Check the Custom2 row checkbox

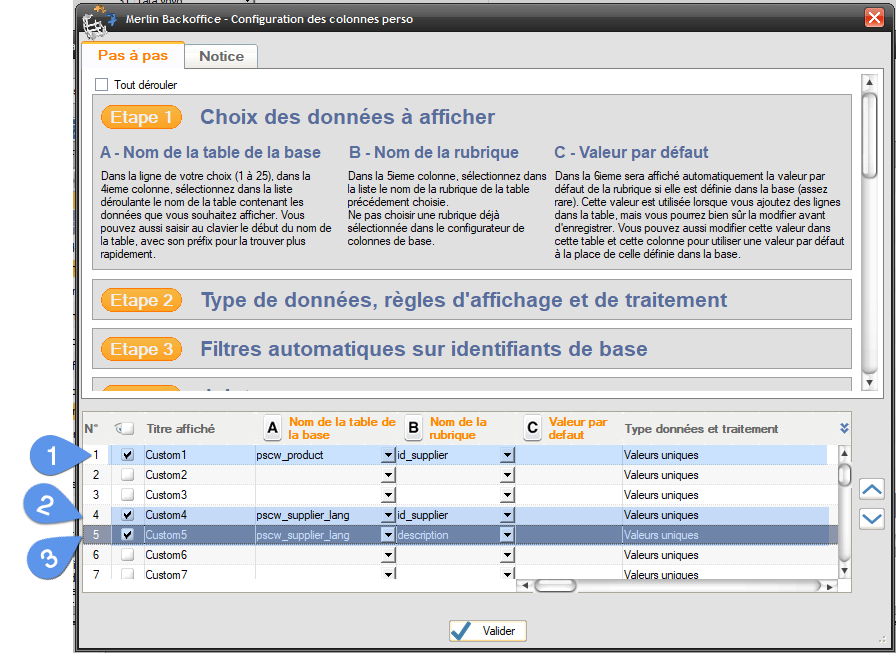click(x=127, y=475)
